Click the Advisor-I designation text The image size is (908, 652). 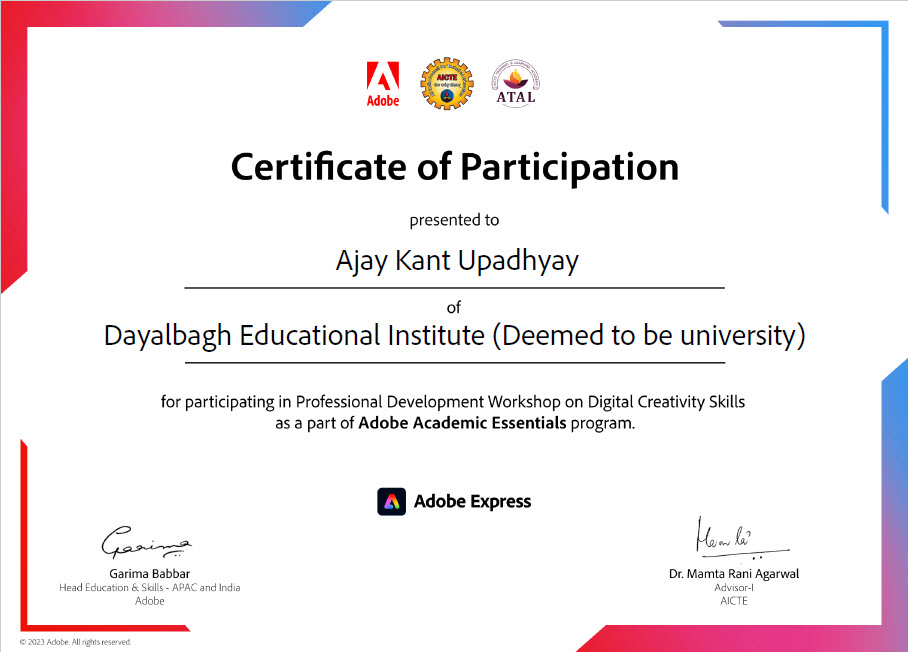click(x=734, y=588)
